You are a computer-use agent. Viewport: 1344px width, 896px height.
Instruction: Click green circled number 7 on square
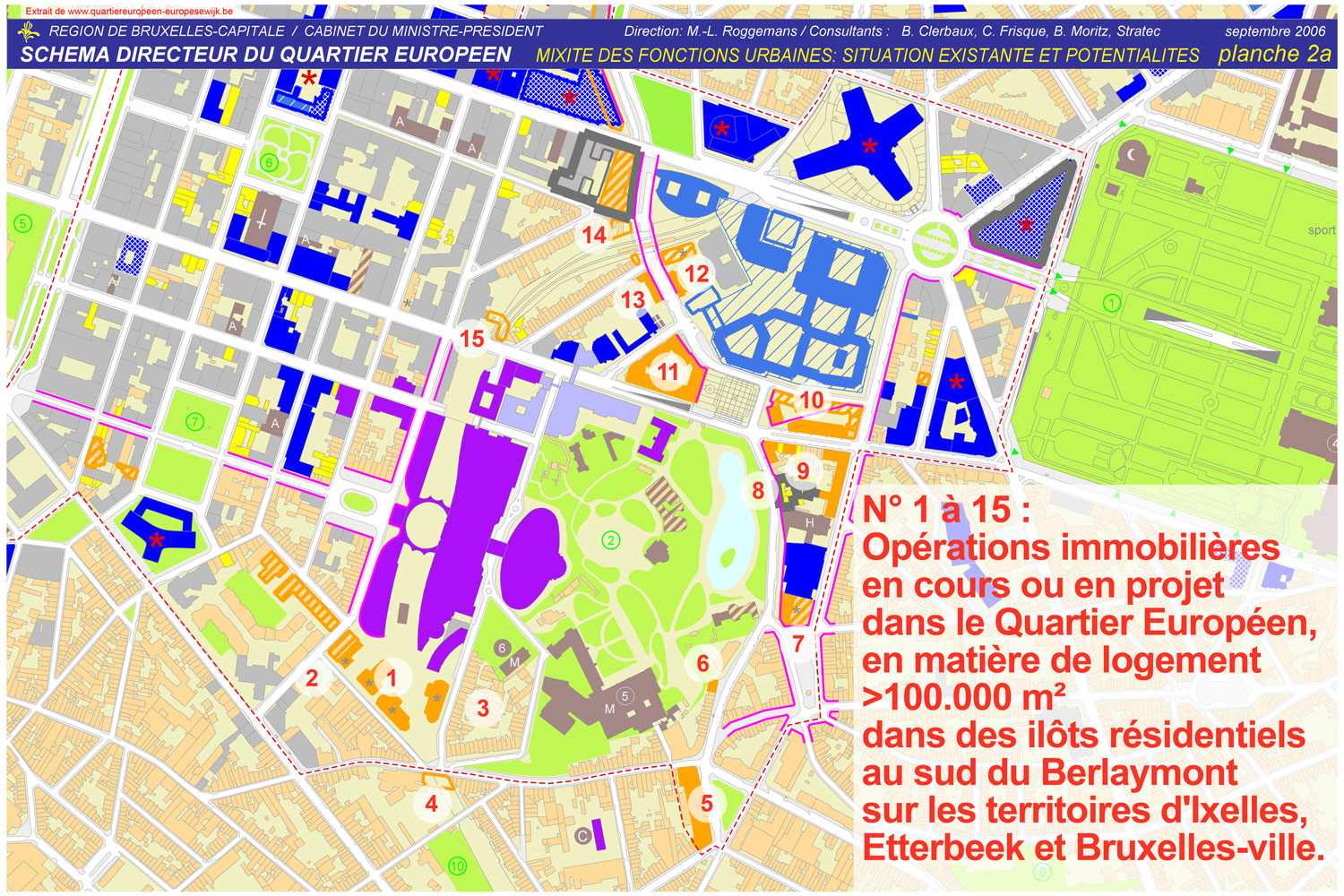click(194, 422)
